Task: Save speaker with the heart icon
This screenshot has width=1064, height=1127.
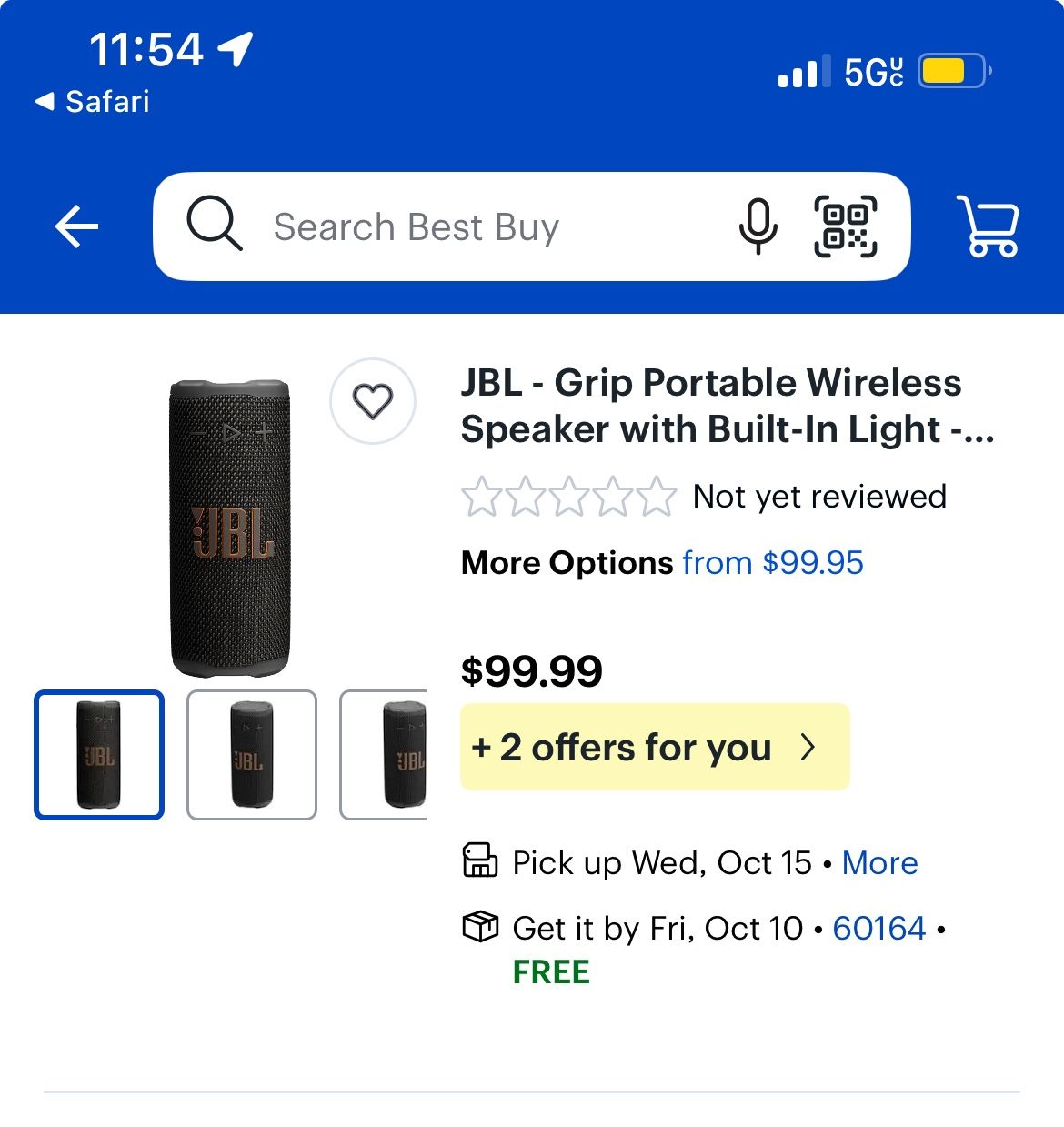Action: point(372,401)
